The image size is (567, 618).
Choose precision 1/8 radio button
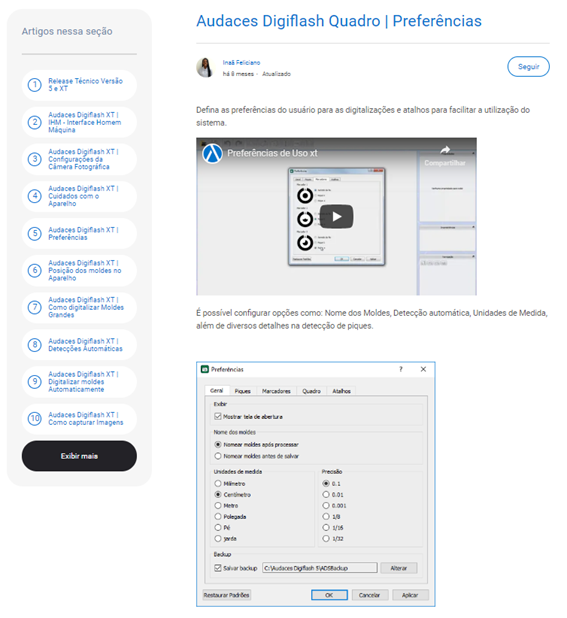tap(325, 516)
